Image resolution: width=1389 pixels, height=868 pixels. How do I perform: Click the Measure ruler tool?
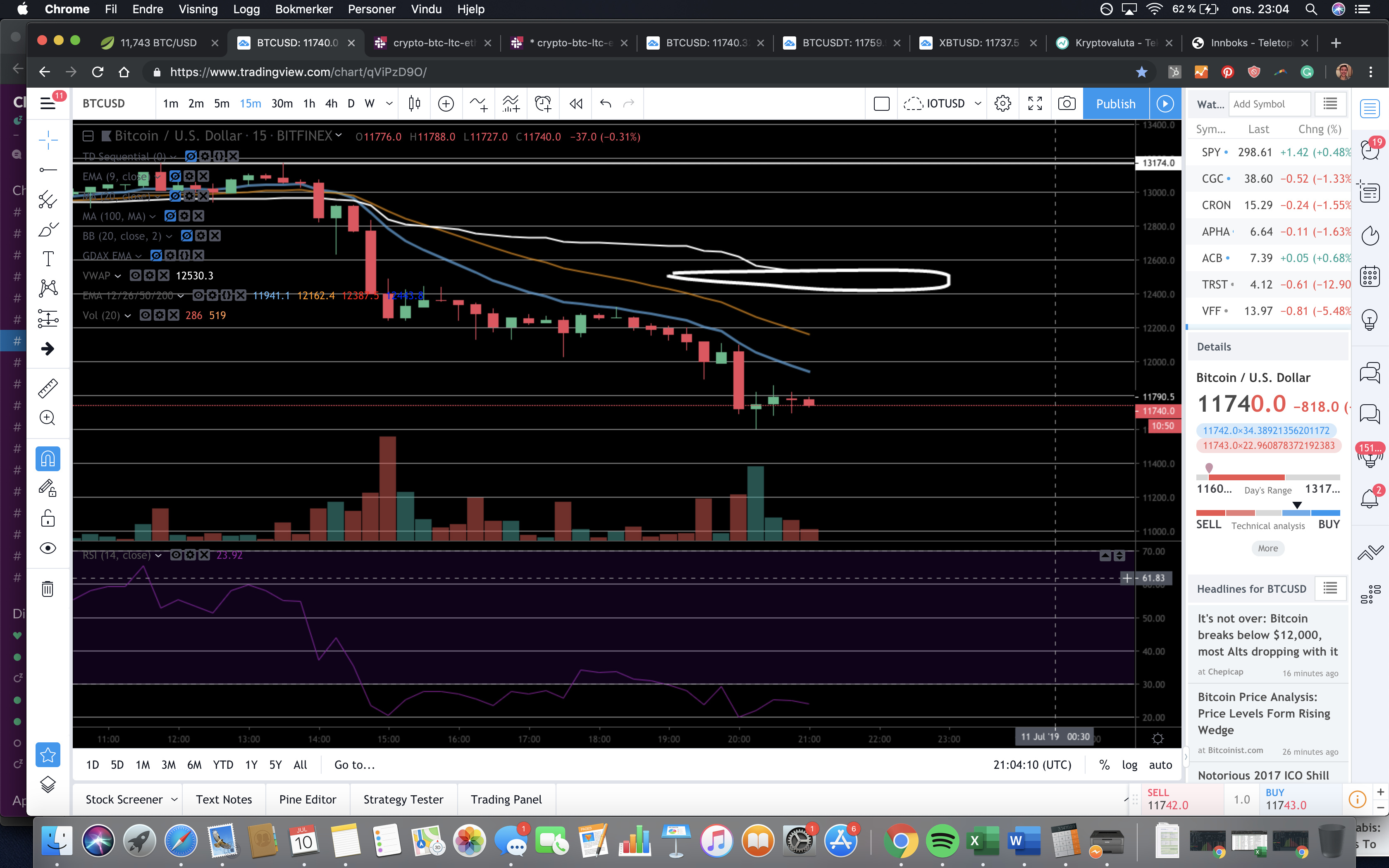pyautogui.click(x=48, y=388)
